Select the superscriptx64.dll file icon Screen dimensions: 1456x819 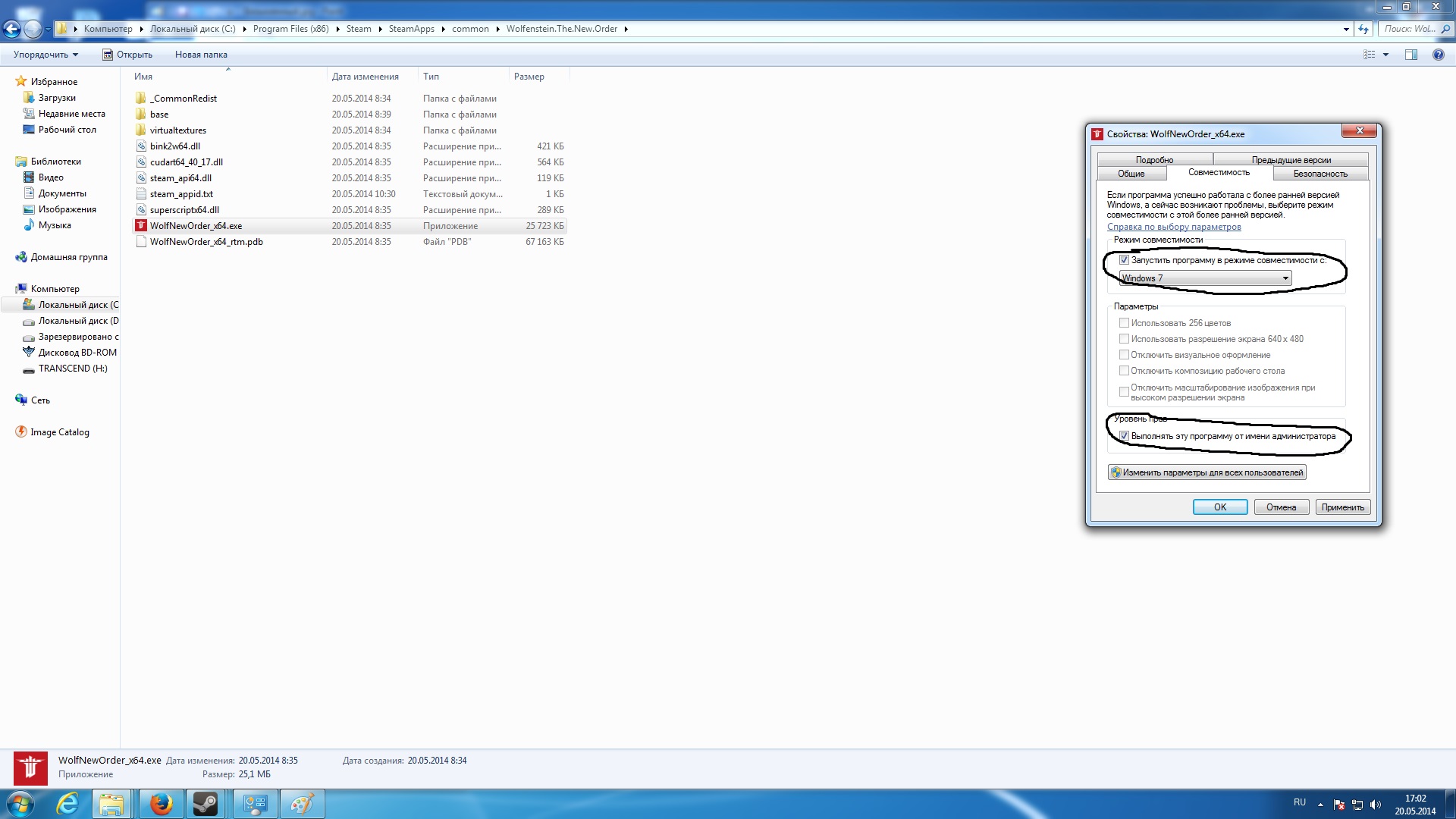[x=141, y=210]
